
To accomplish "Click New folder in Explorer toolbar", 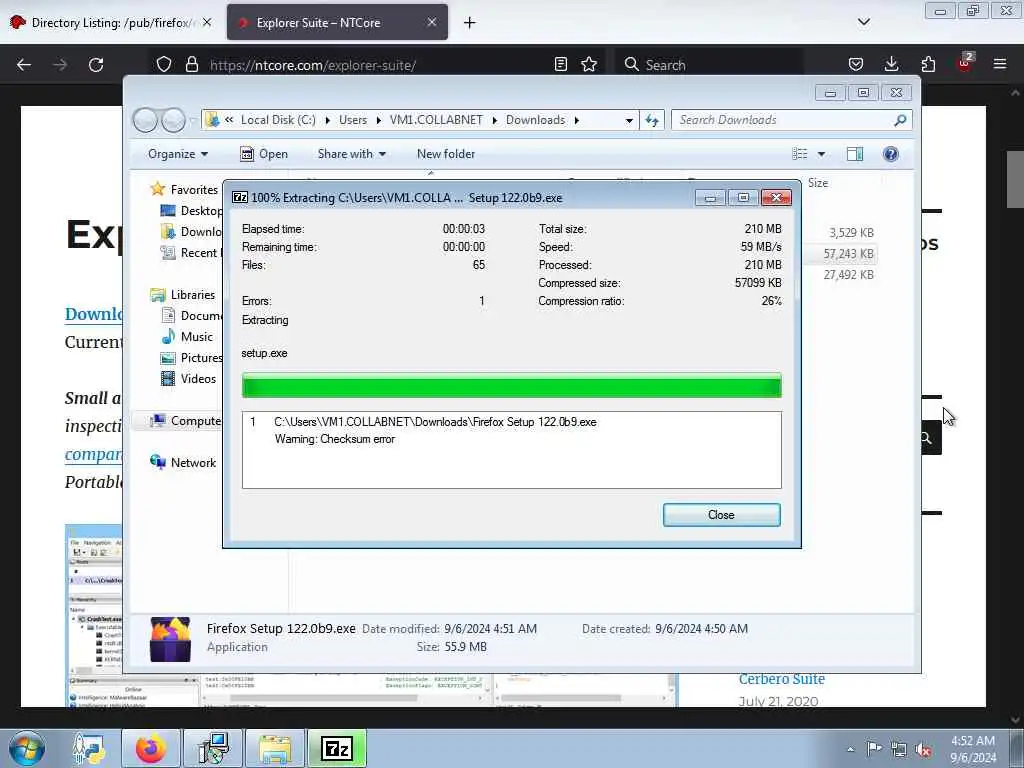I will pyautogui.click(x=446, y=154).
